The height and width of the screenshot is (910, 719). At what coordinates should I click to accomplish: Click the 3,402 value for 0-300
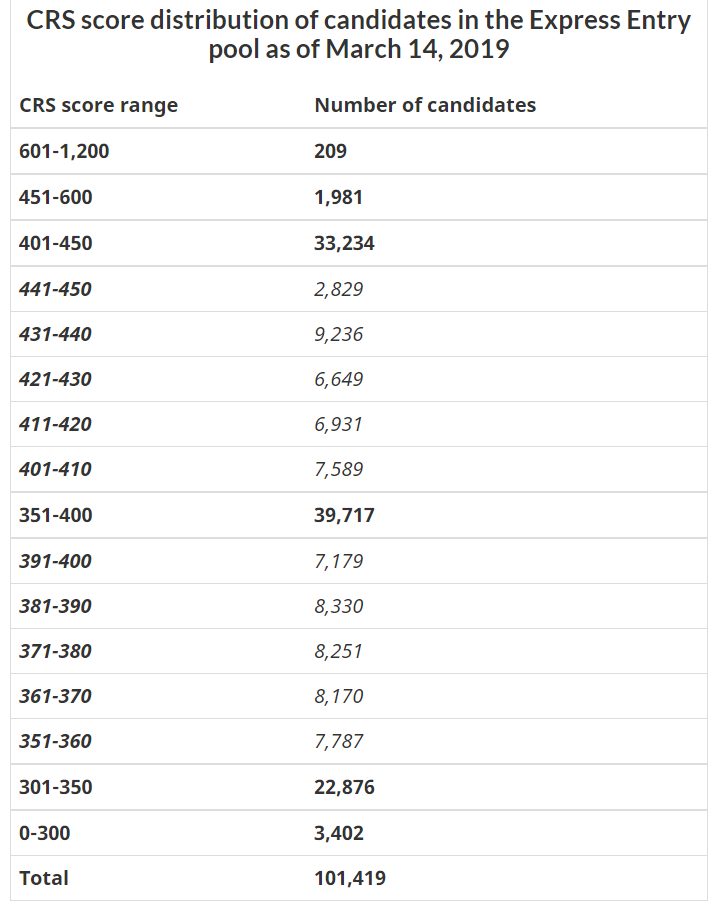338,833
